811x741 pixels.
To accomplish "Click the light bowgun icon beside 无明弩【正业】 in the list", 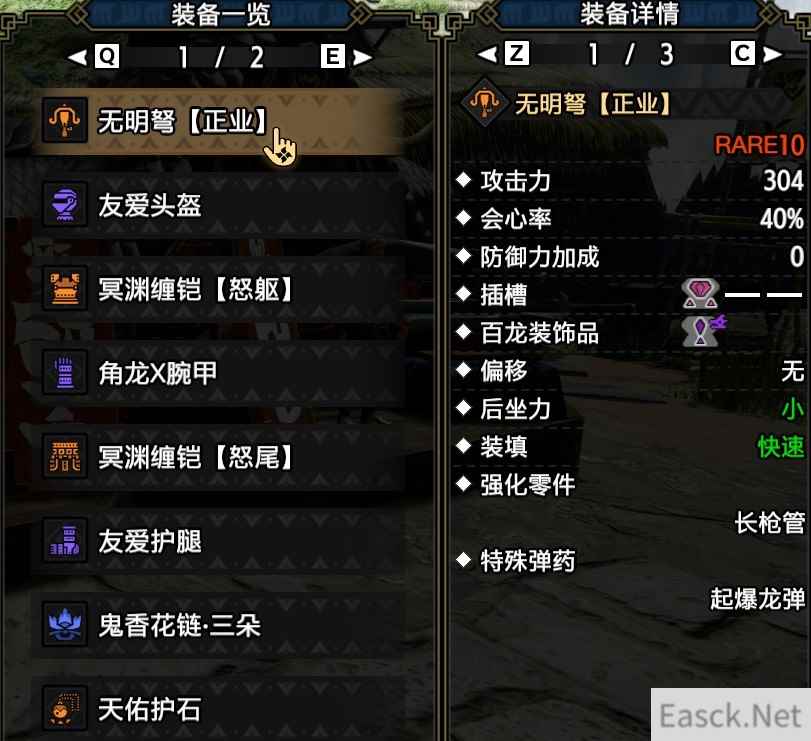I will [65, 120].
